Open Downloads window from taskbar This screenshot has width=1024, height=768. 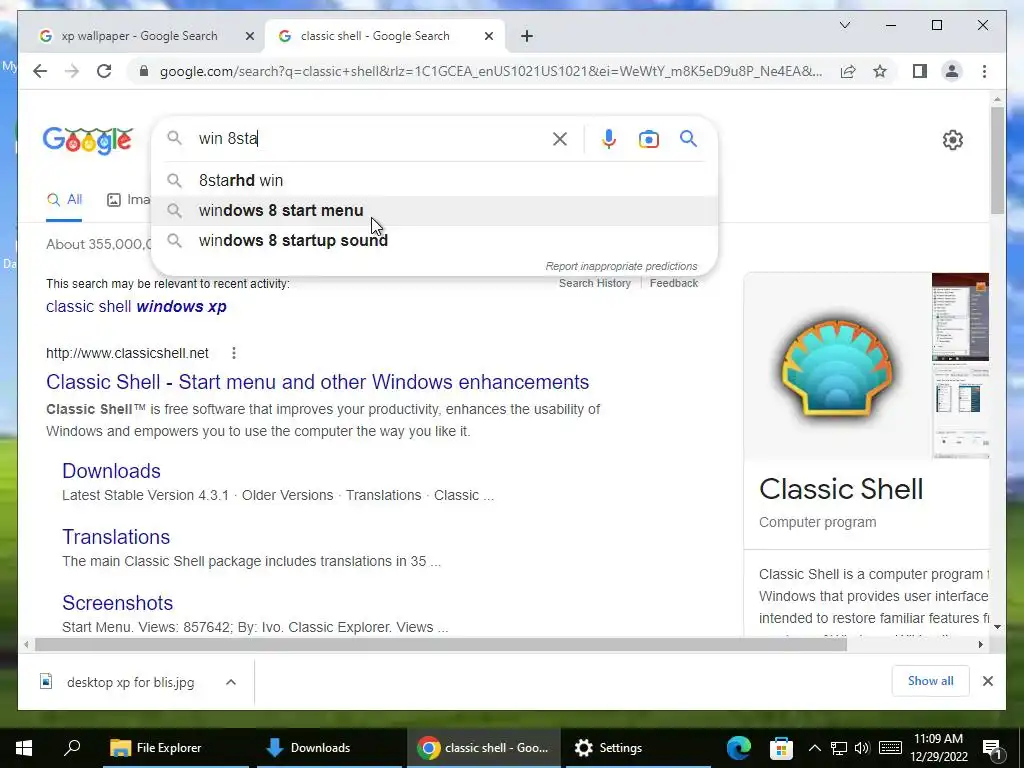point(330,748)
